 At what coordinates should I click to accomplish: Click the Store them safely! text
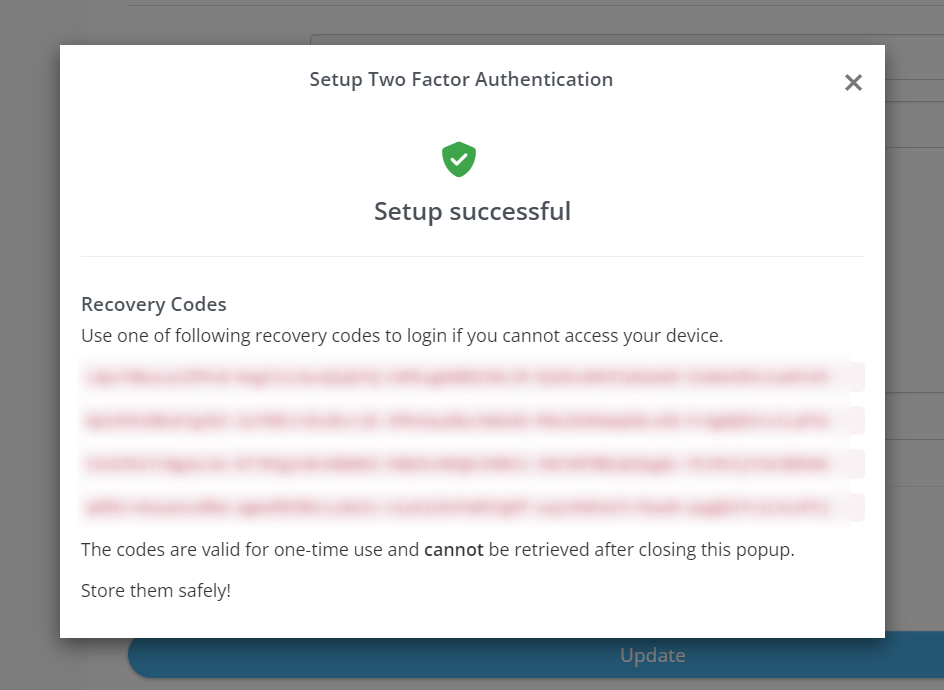pyautogui.click(x=156, y=591)
